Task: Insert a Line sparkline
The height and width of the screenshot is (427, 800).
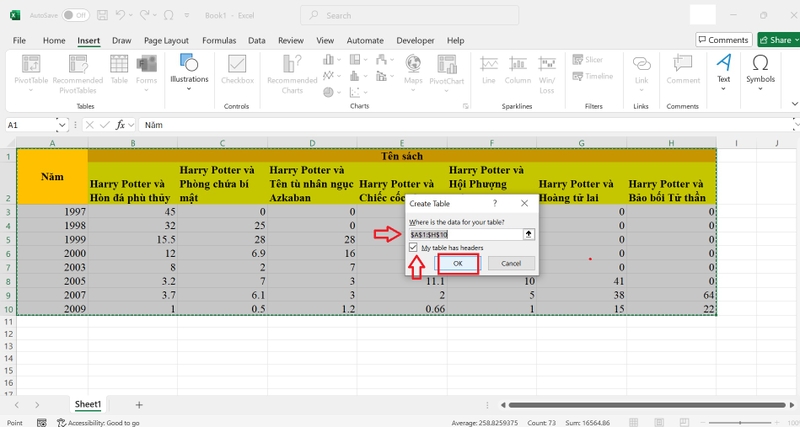Action: 489,69
